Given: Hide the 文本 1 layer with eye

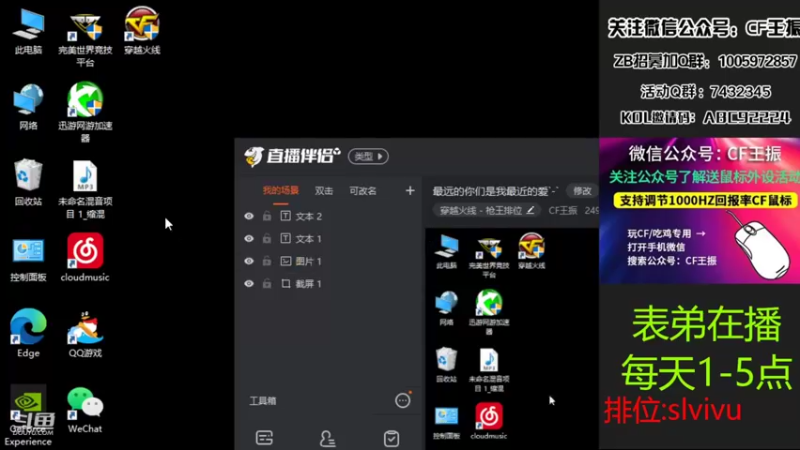Looking at the screenshot, I should pos(249,239).
